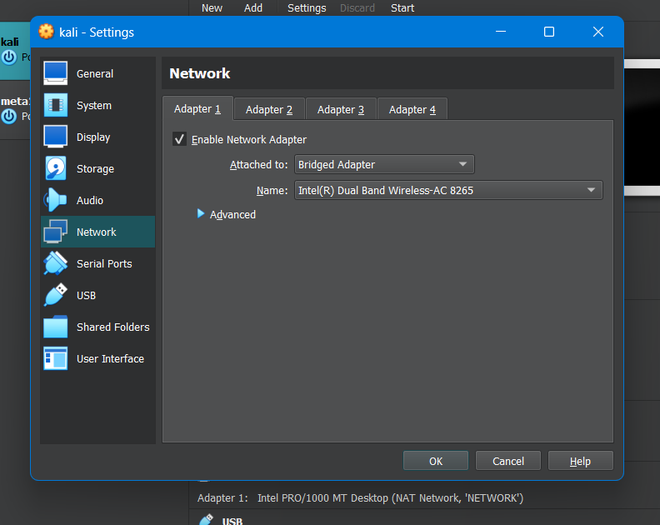Screen dimensions: 660x525
Task: Select the Shared Folders icon
Action: click(x=56, y=327)
